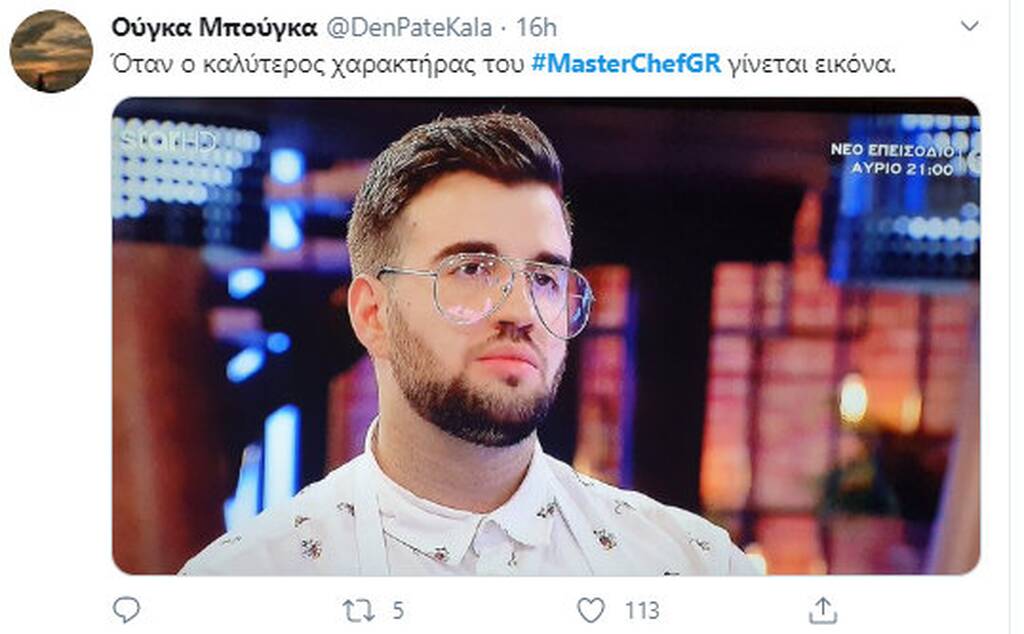This screenshot has height=634, width=1024.
Task: Click the like count 113
Action: [642, 610]
